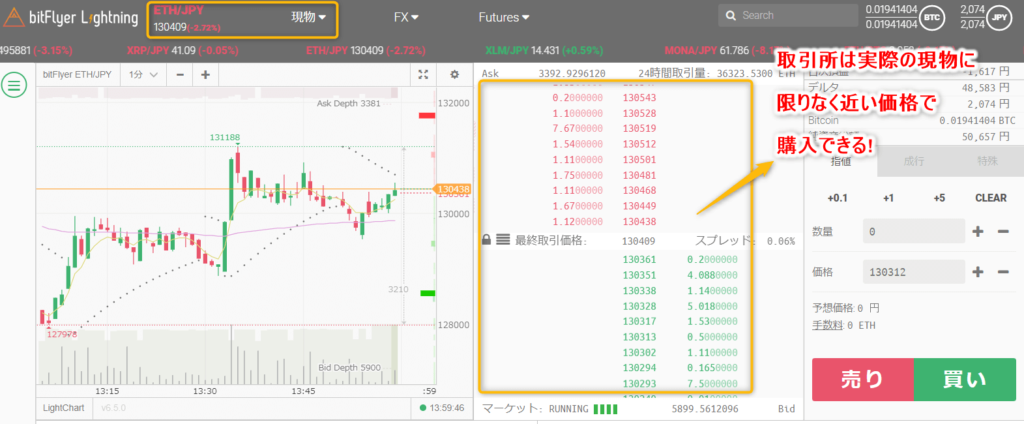Decrease 価格 with the minus icon
The image size is (1024, 424).
[1003, 272]
